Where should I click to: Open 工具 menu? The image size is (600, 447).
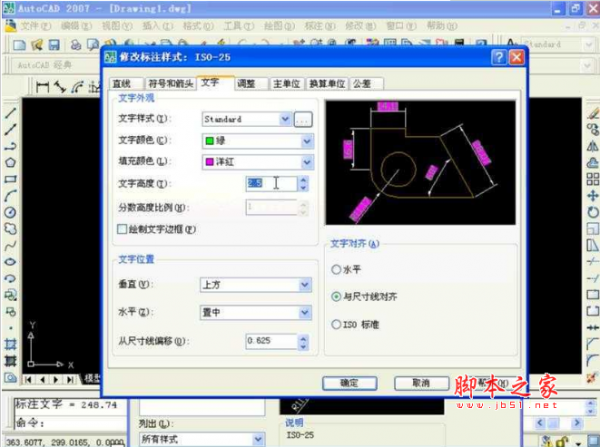tap(238, 26)
